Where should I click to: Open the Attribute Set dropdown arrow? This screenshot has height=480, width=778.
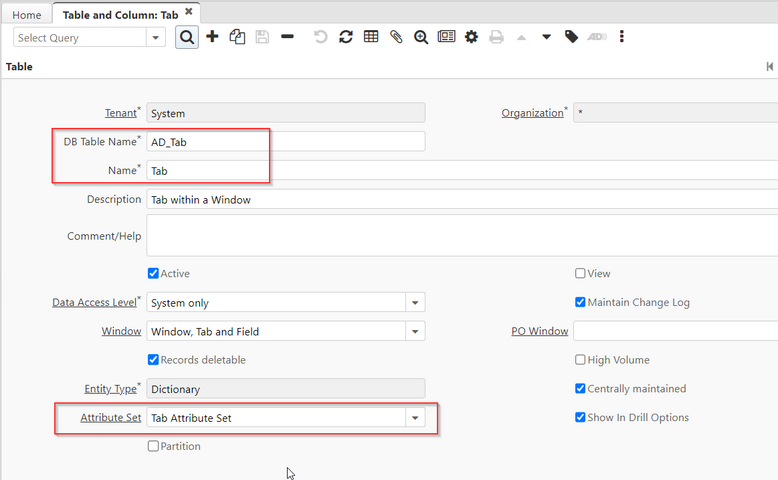coord(415,418)
